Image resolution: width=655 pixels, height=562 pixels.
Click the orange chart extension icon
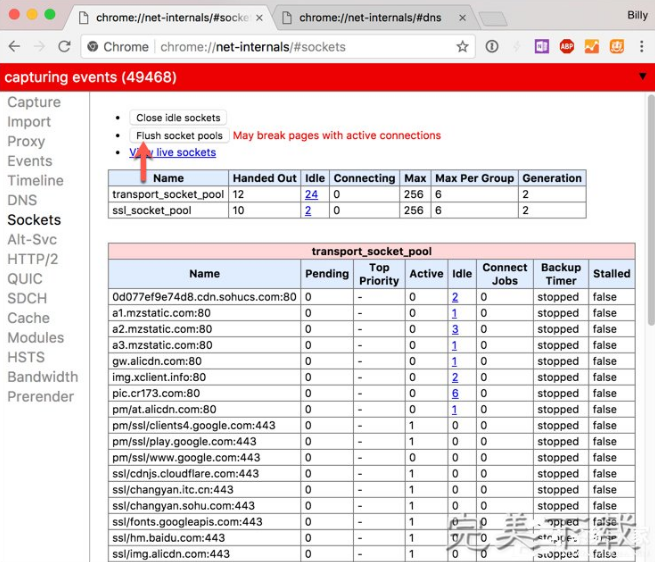(x=592, y=47)
